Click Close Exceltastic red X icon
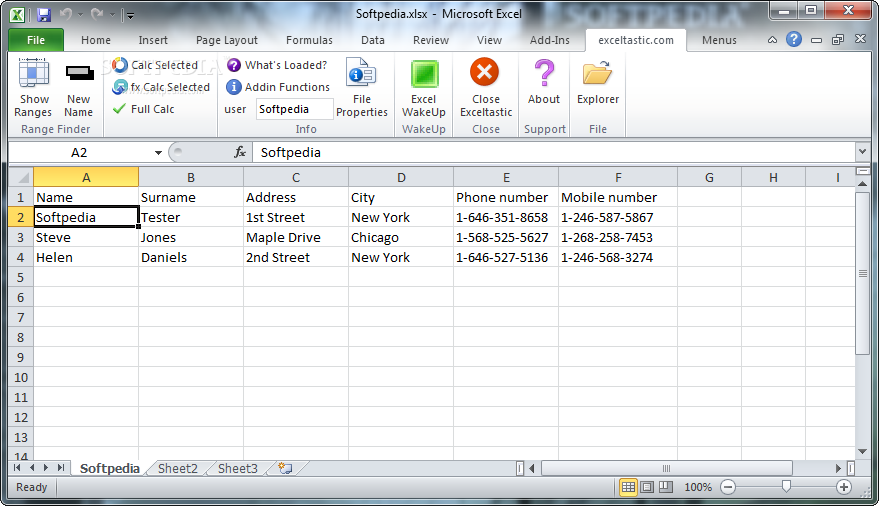 tap(484, 72)
